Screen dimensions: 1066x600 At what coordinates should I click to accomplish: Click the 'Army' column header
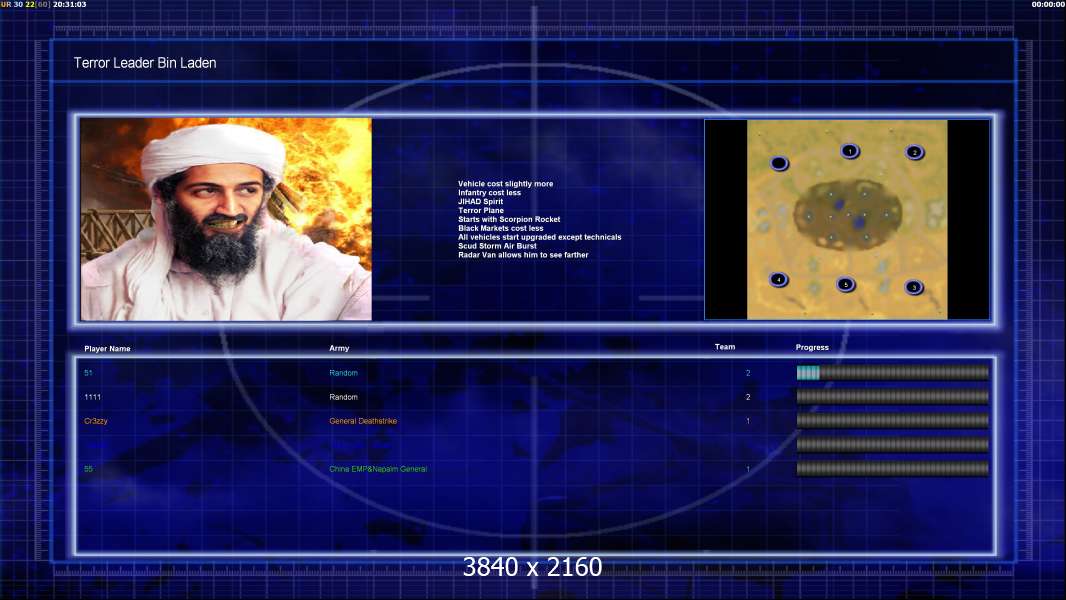339,348
